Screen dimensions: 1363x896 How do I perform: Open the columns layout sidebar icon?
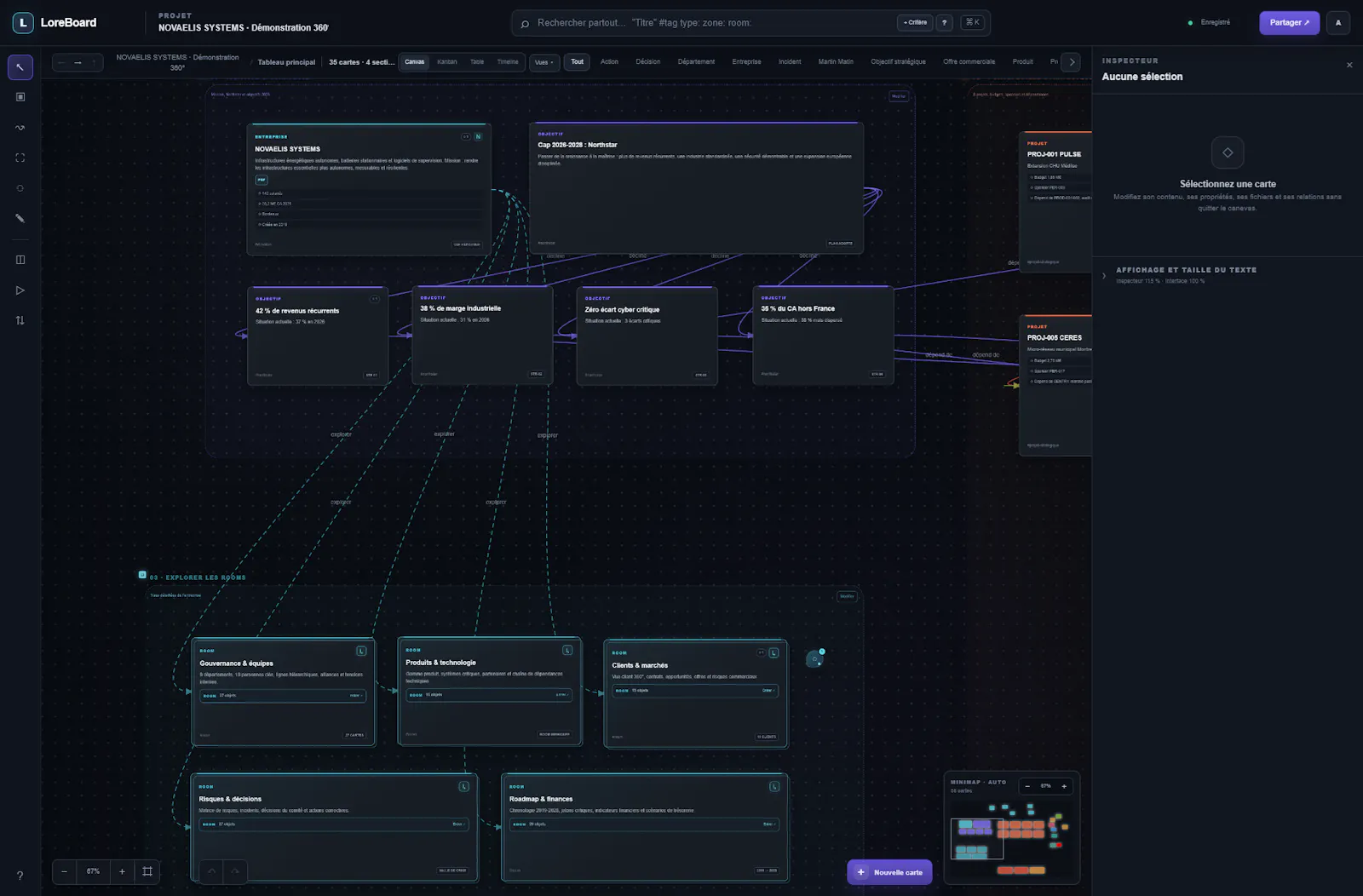[x=20, y=260]
